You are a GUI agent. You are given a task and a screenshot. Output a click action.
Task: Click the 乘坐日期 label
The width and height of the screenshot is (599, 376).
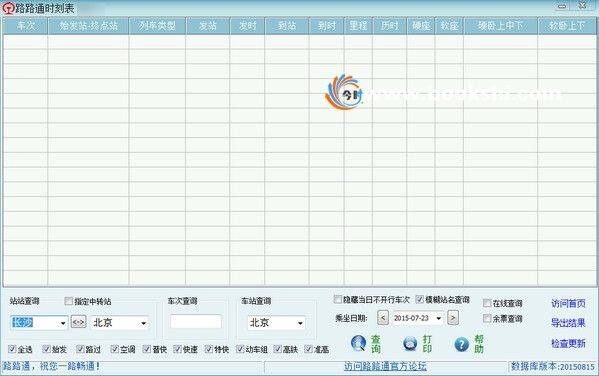pos(351,318)
